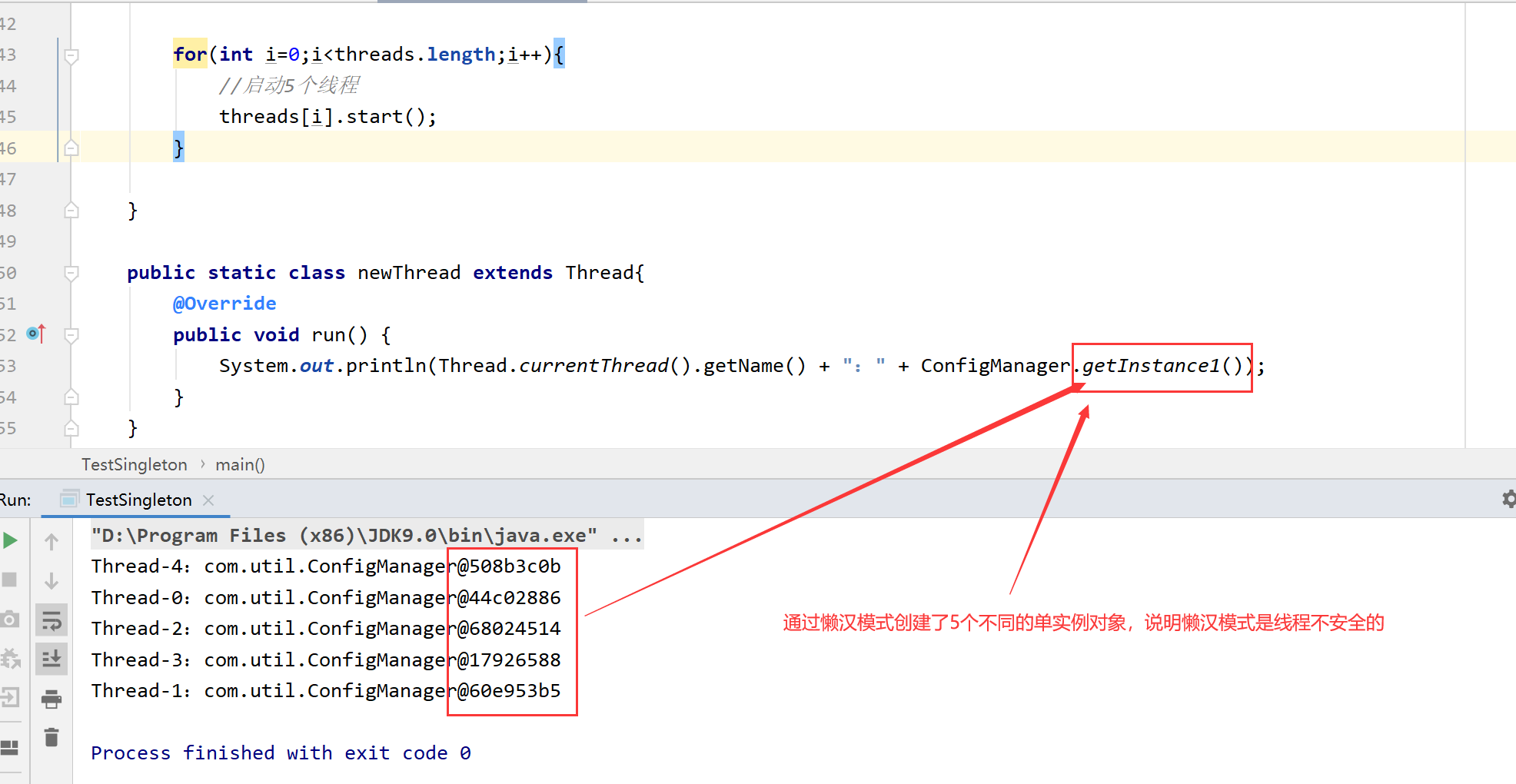The width and height of the screenshot is (1516, 784).
Task: Click the java.exe command line in console
Action: (x=367, y=535)
